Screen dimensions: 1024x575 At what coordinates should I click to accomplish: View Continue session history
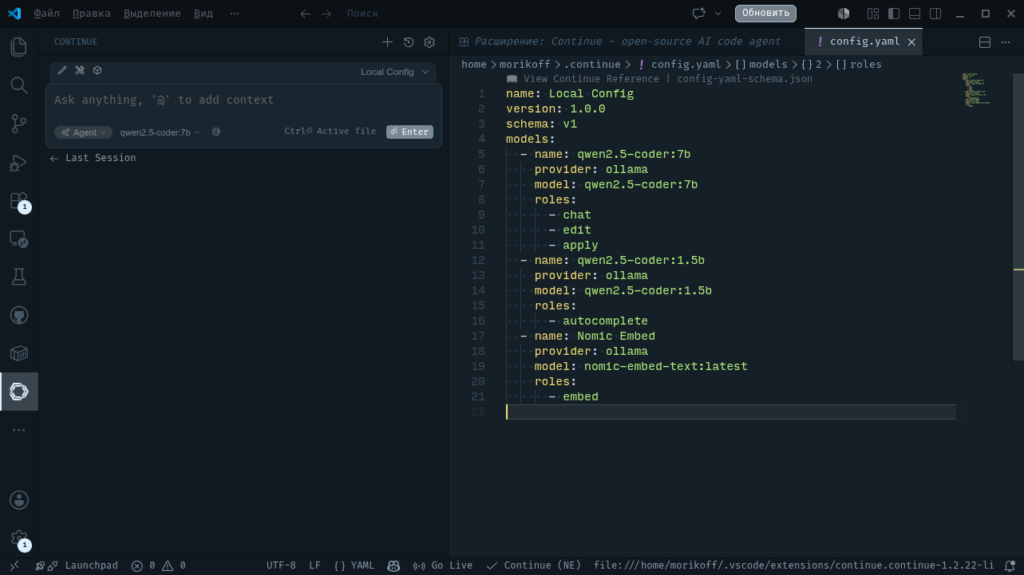409,42
